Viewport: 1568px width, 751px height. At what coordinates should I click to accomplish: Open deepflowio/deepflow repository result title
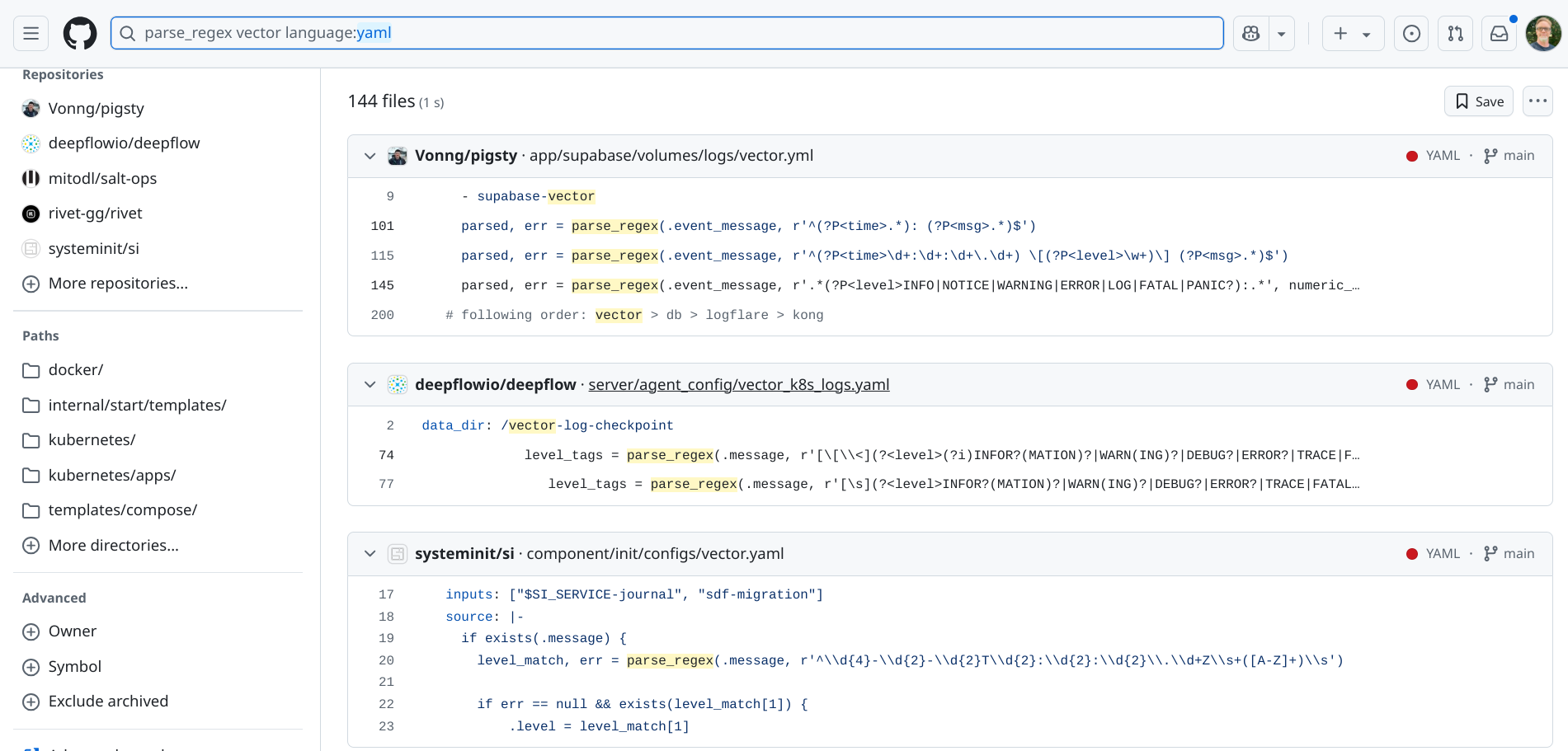[x=496, y=385]
